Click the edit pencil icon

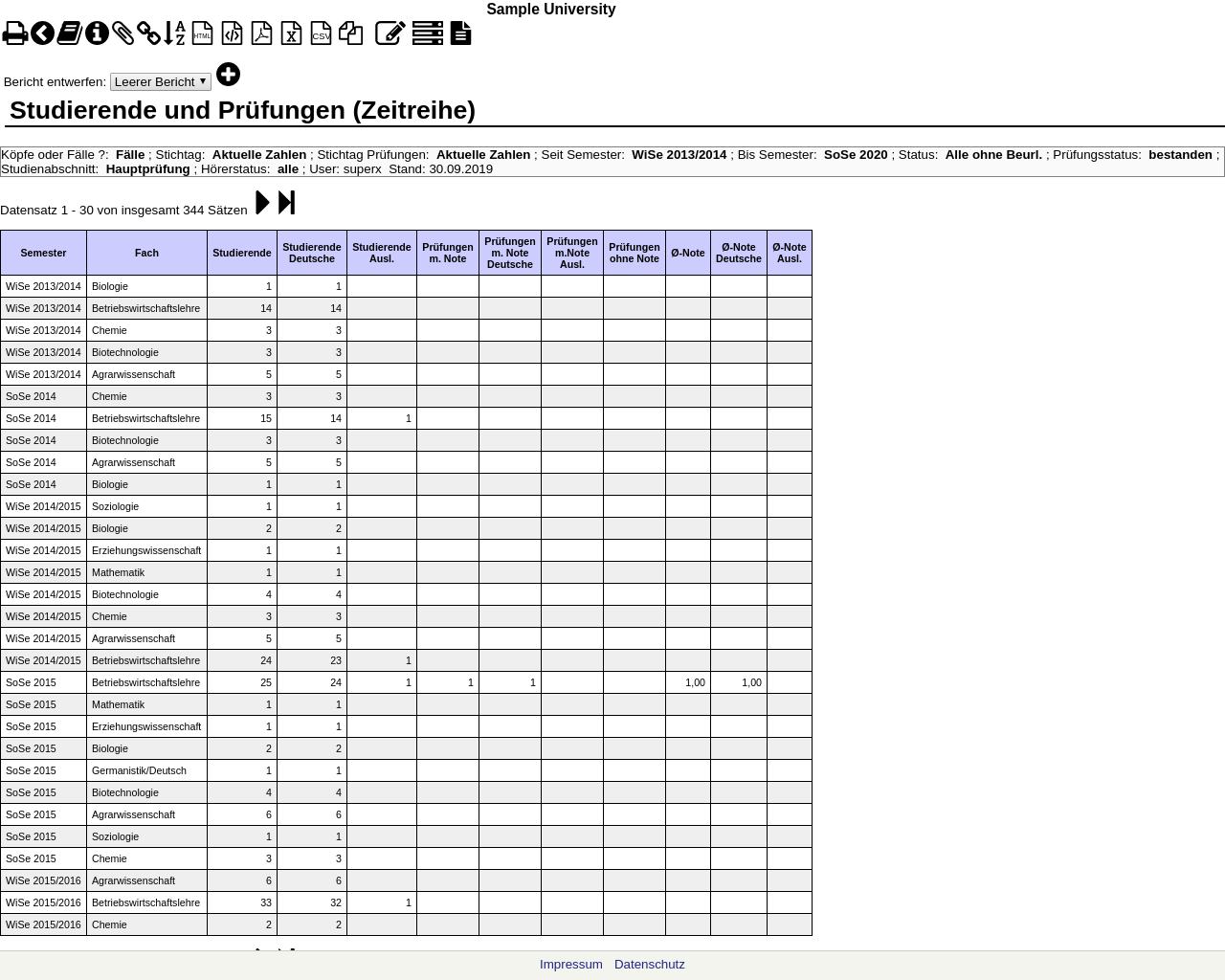pyautogui.click(x=390, y=33)
